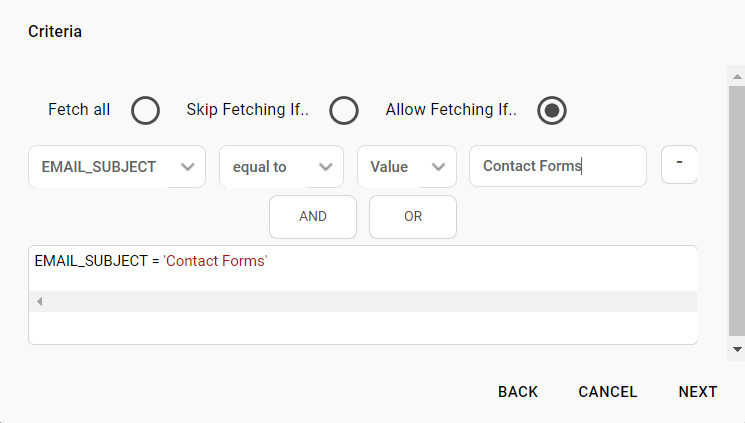Add an AND condition
Image resolution: width=745 pixels, height=423 pixels.
pos(313,217)
